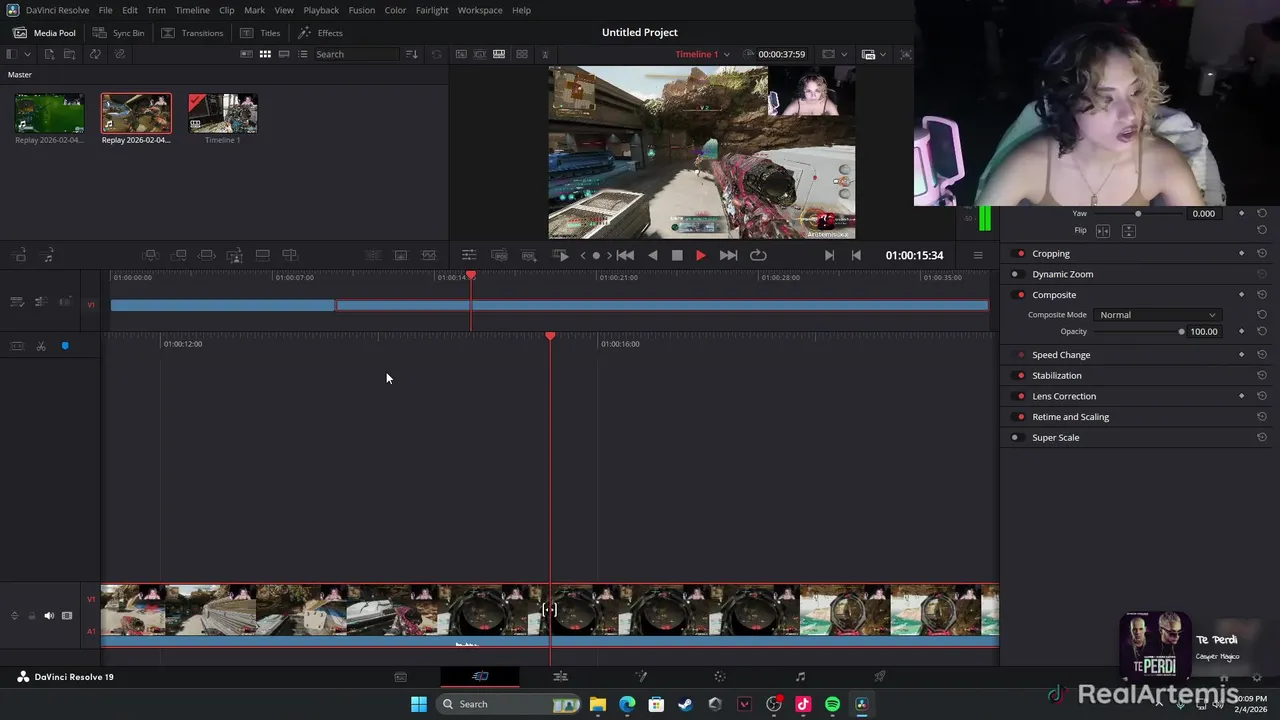Open the Effects panel
This screenshot has width=1280, height=720.
pyautogui.click(x=320, y=33)
